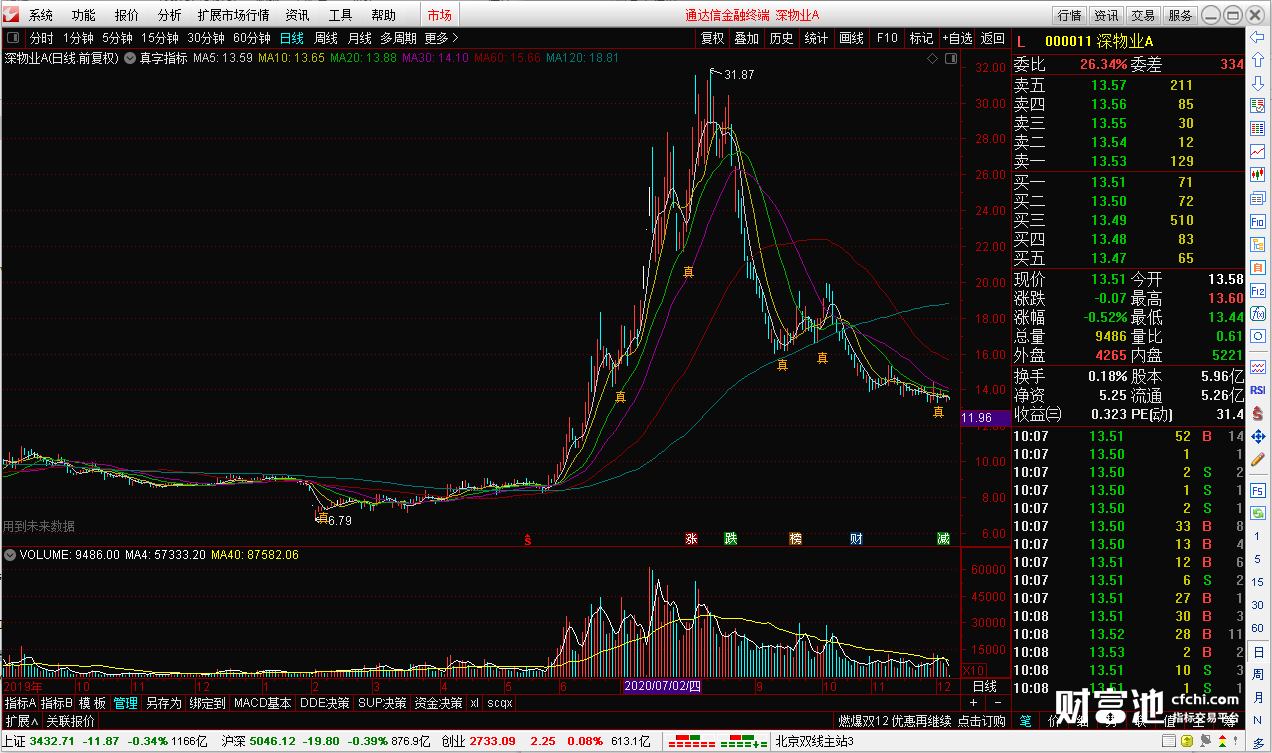Viewport: 1272px width, 753px height.
Task: Expand the 扩展 panel arrow at bottom left
Action: click(x=21, y=721)
